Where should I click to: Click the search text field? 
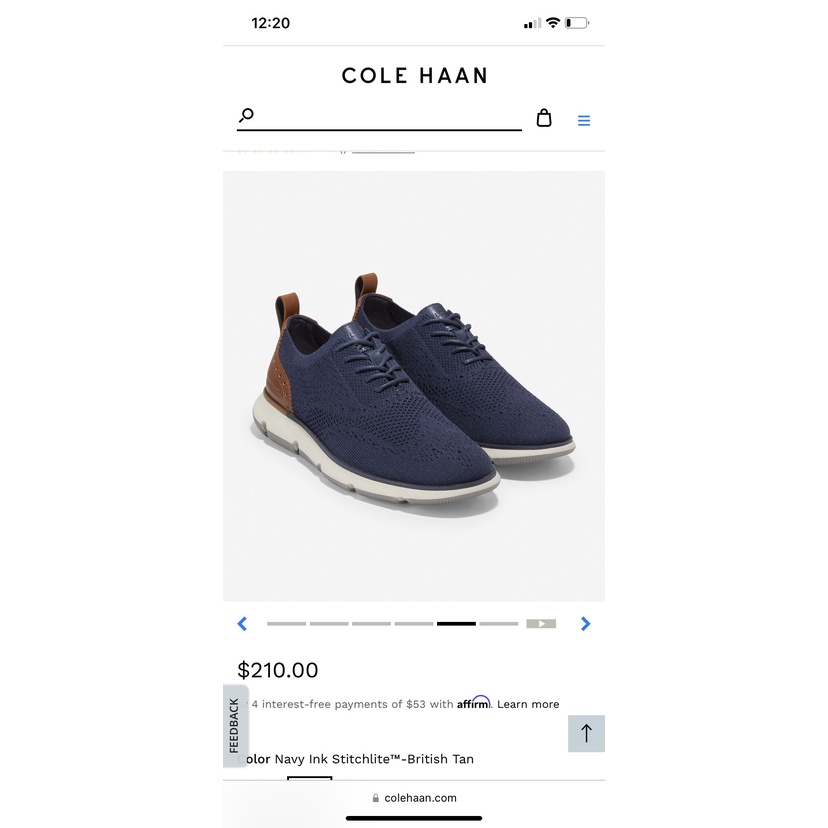coord(390,118)
